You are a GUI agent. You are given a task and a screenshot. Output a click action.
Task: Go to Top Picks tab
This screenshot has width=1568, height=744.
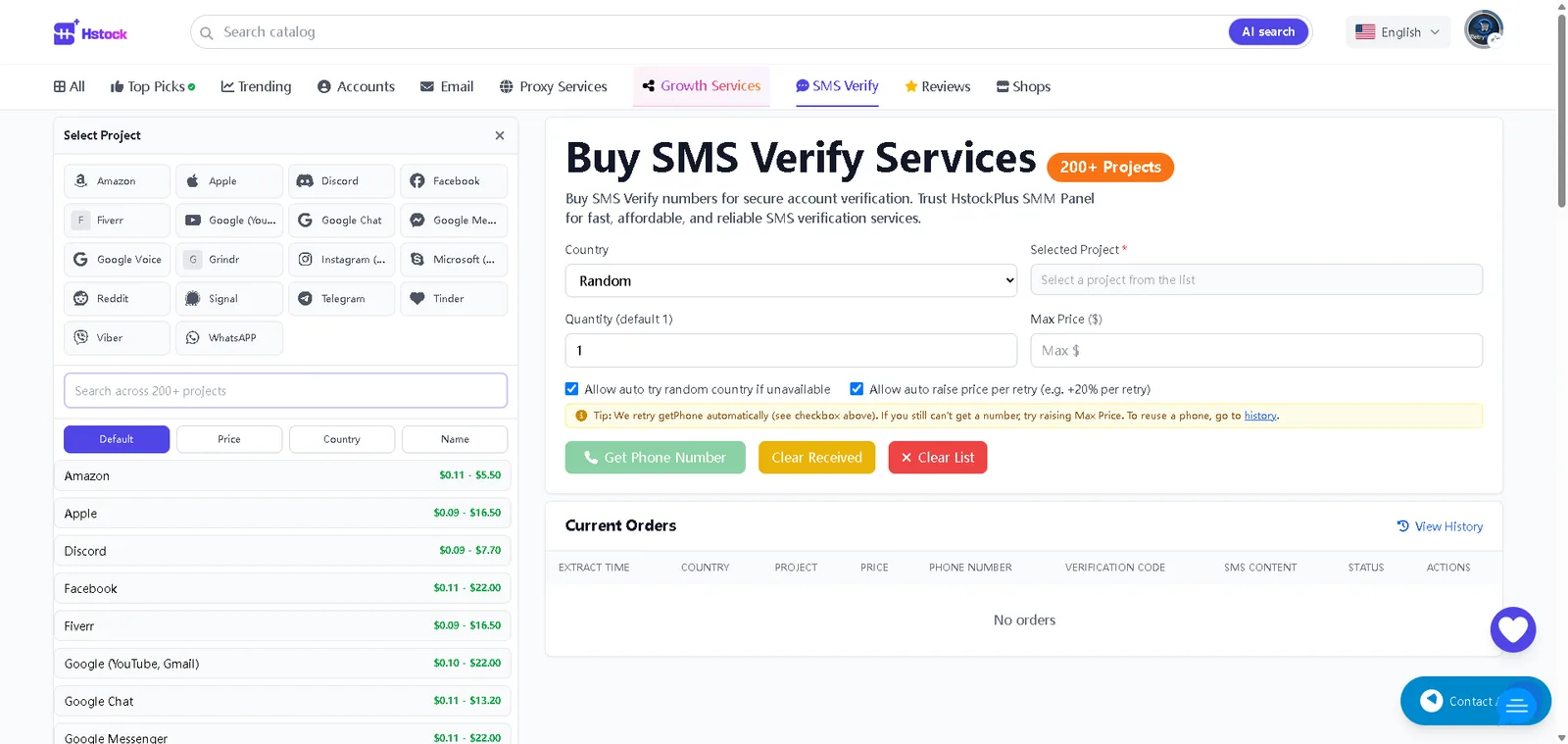153,86
